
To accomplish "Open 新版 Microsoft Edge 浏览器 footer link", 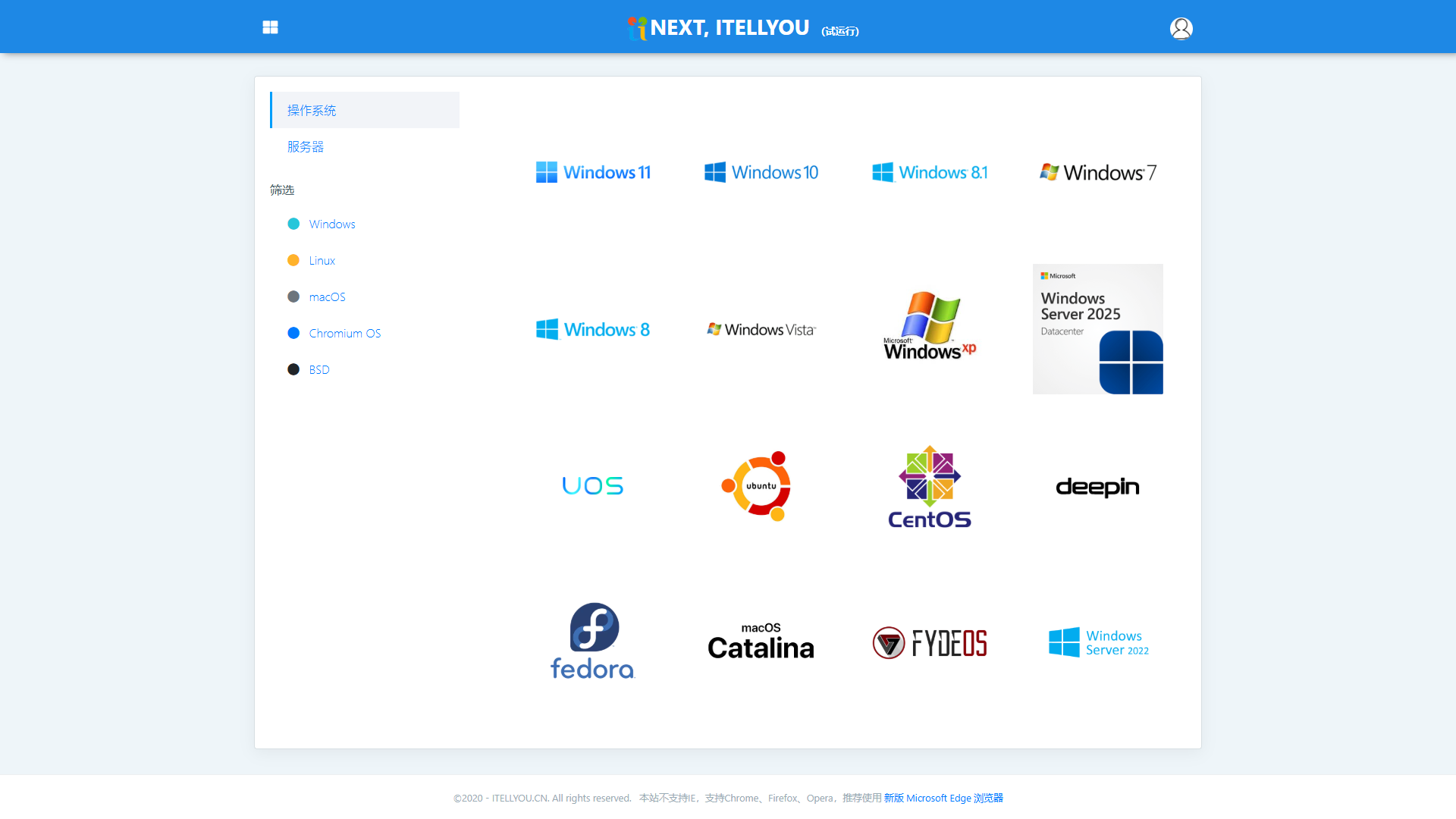I will click(943, 798).
